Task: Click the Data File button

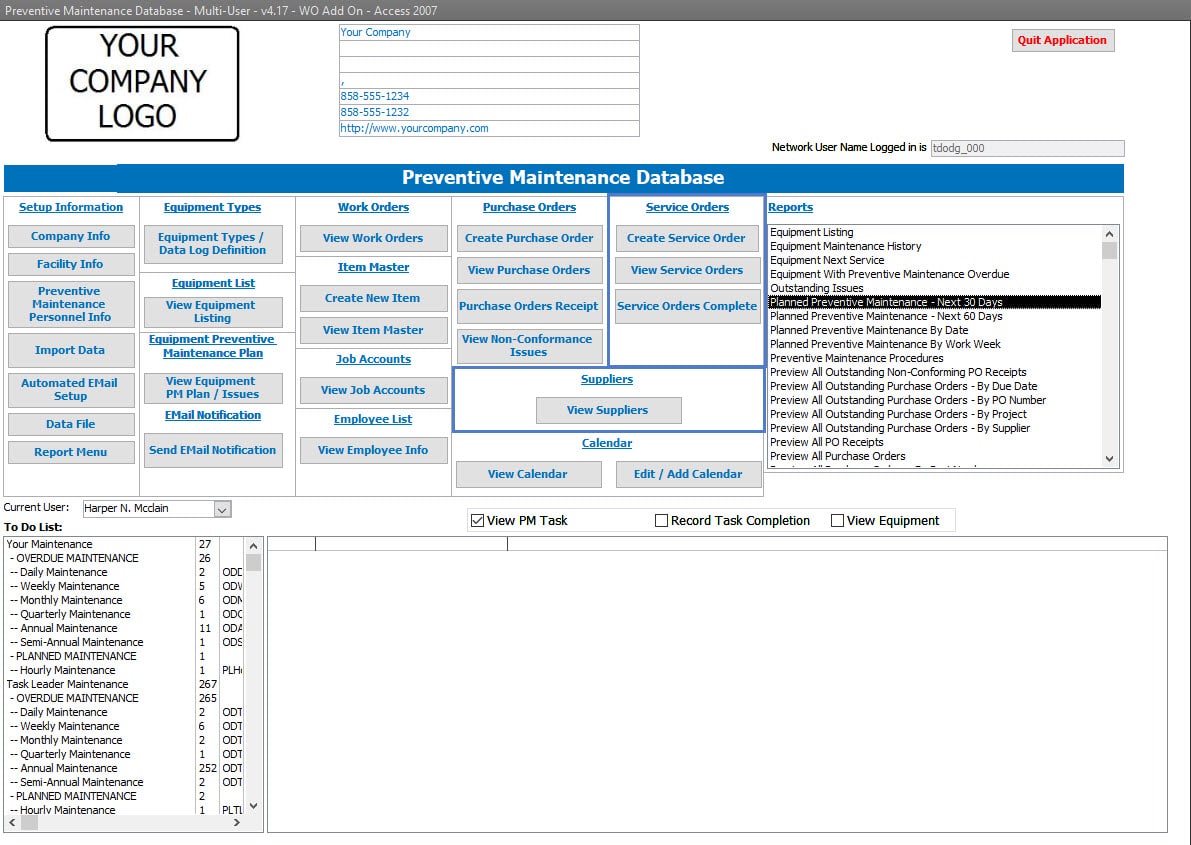Action: (x=71, y=424)
